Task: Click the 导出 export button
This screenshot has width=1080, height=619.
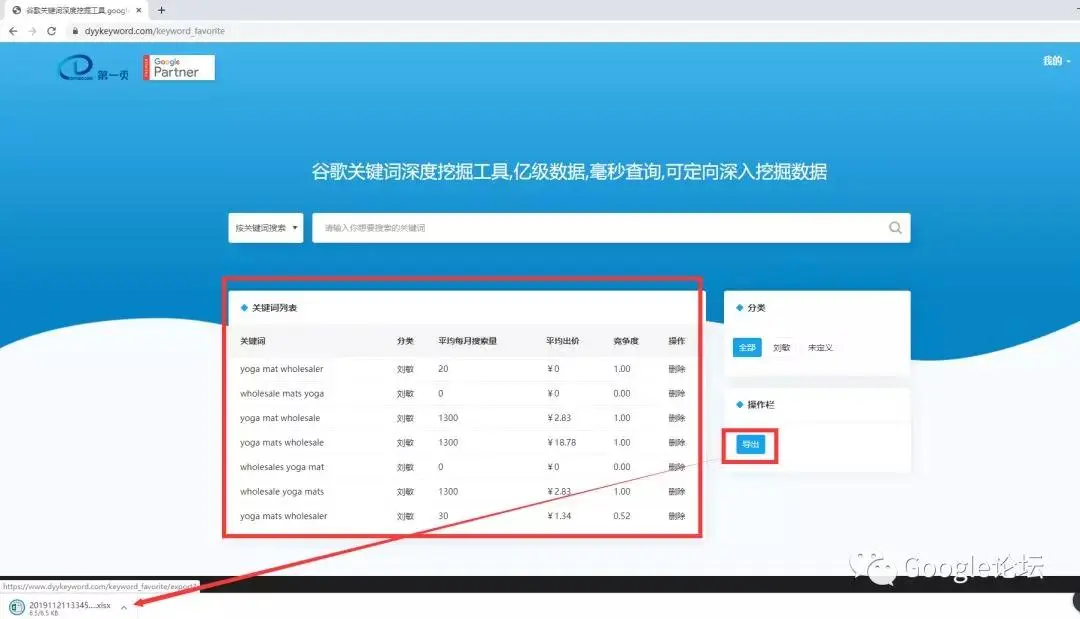Action: (750, 445)
